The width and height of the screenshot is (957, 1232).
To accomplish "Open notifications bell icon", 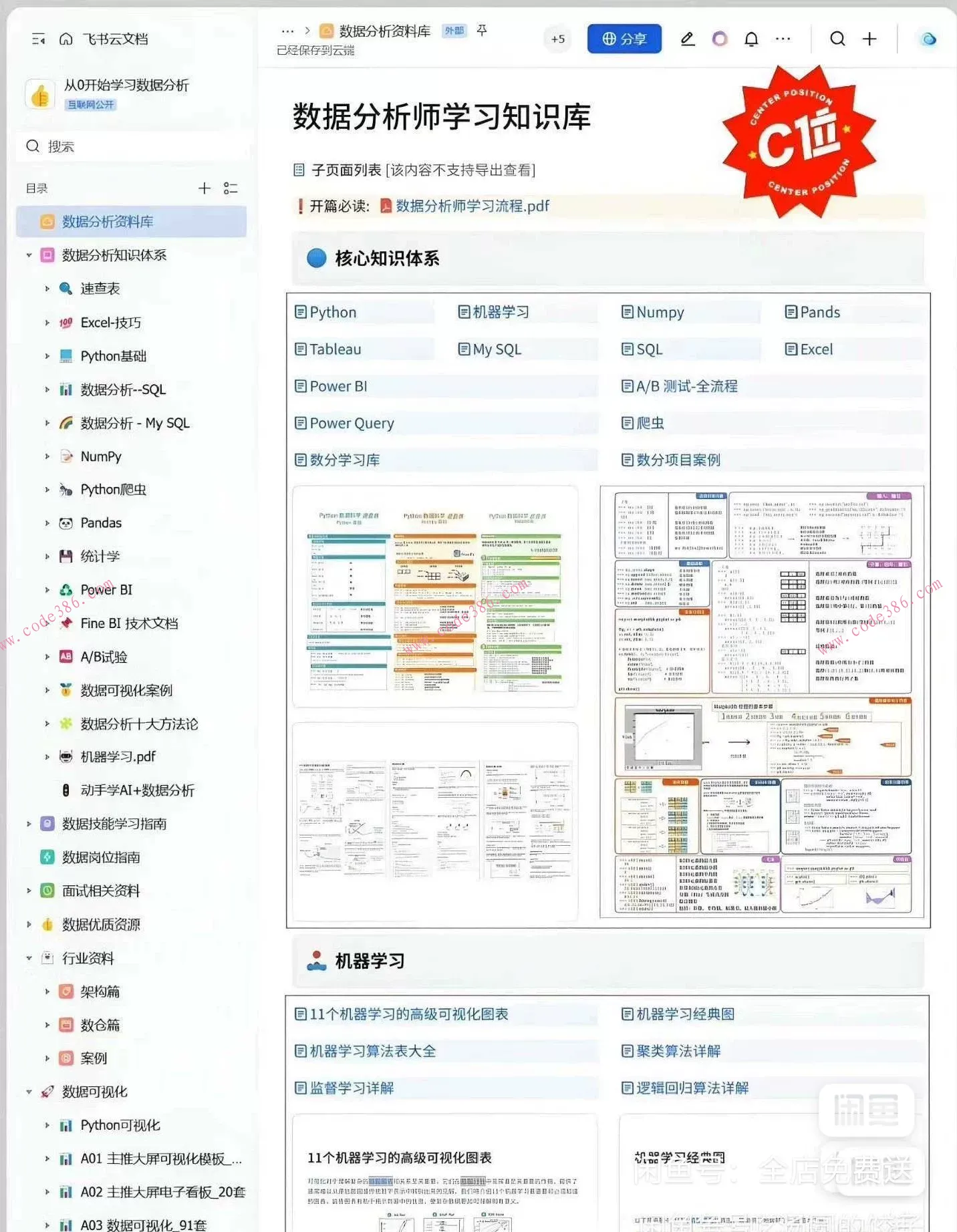I will click(751, 39).
